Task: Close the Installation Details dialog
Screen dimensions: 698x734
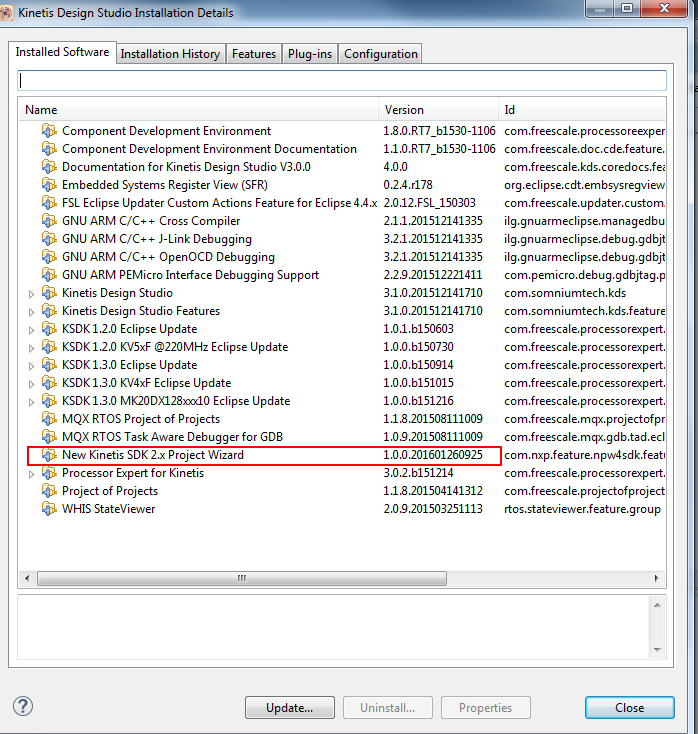Action: [630, 707]
